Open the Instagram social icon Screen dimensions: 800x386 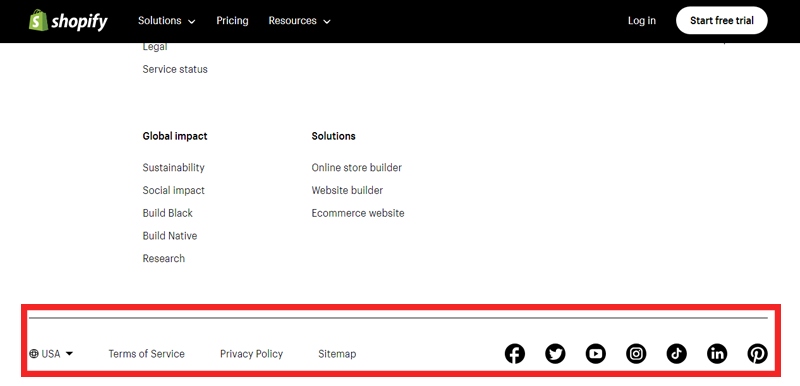coord(636,353)
